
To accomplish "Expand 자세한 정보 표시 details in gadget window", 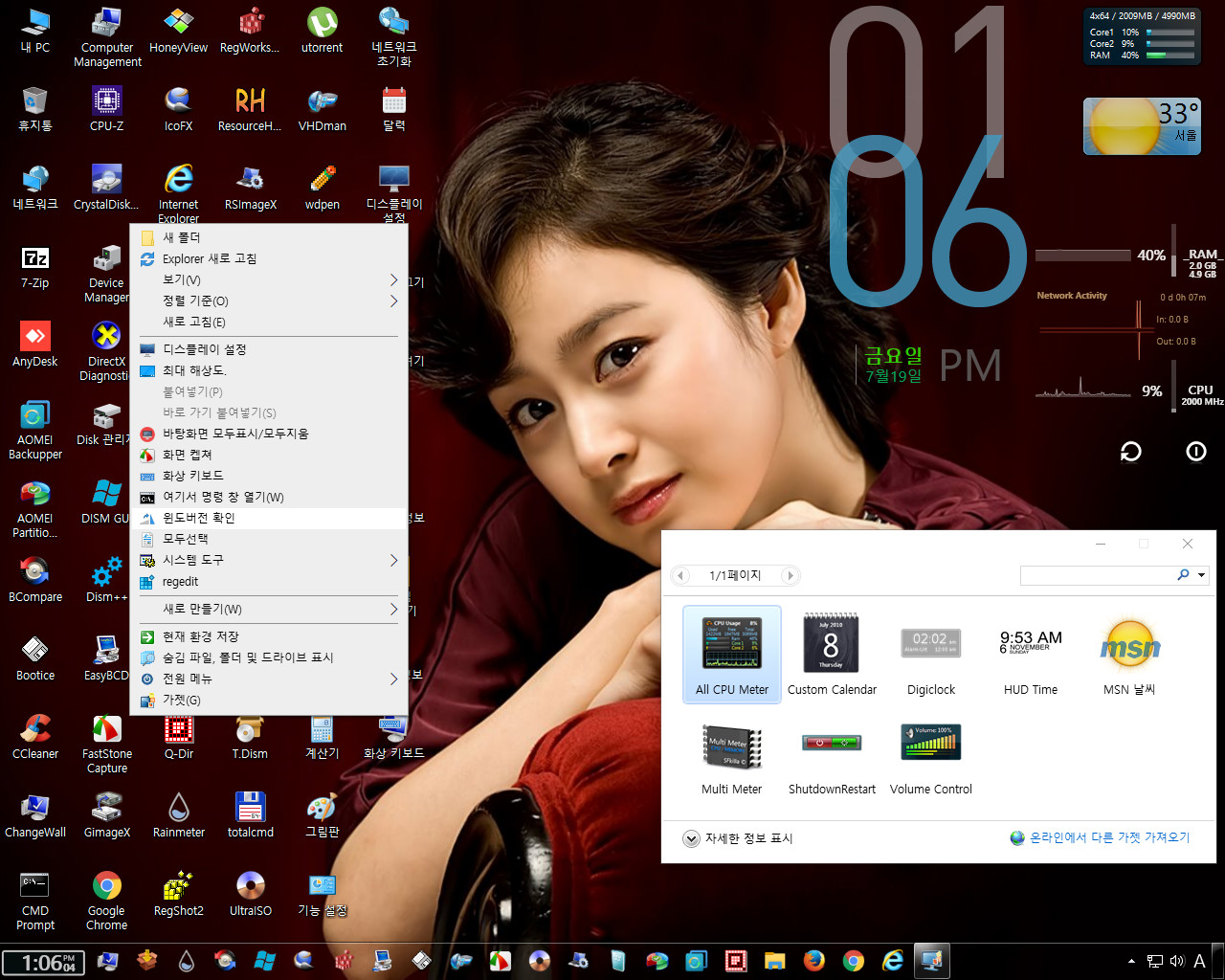I will click(x=738, y=838).
